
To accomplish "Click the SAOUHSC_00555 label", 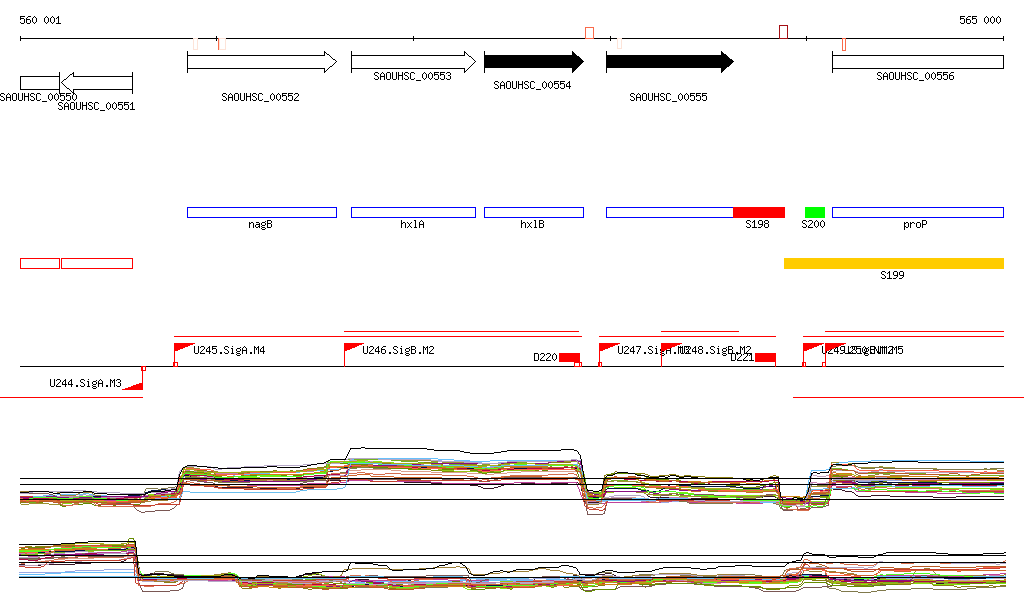I will tap(668, 97).
